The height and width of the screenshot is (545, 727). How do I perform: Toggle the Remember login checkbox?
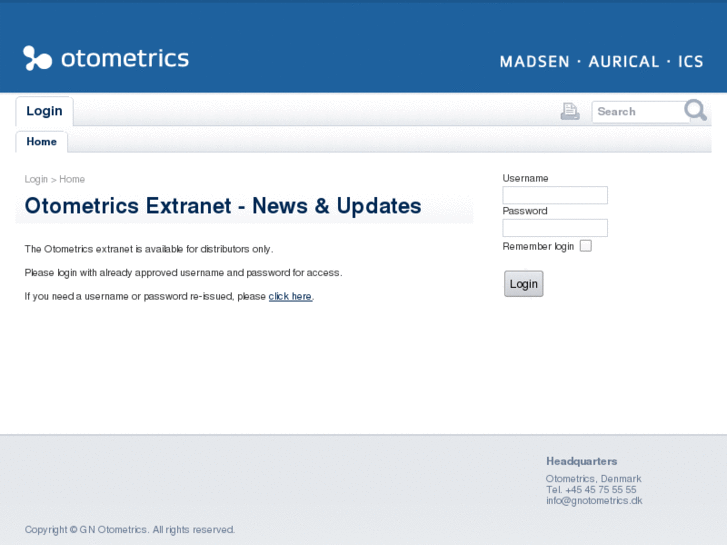[x=586, y=246]
